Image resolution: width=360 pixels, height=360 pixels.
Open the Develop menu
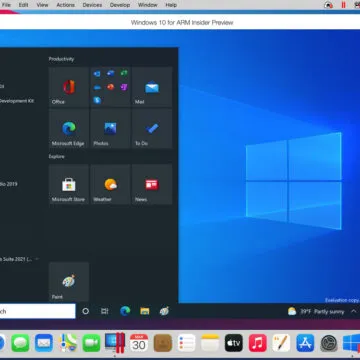click(x=120, y=5)
